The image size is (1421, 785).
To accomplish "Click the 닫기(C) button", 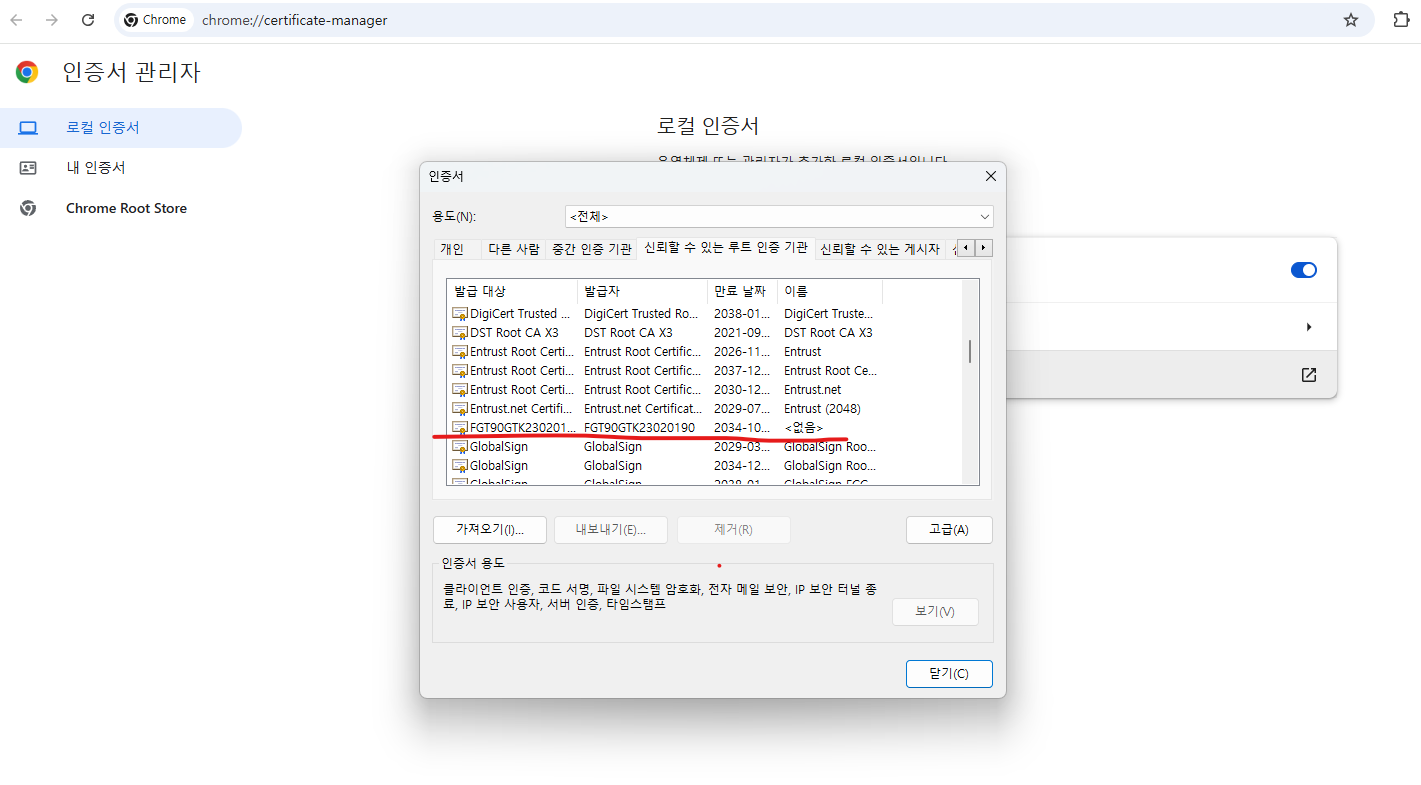I will (x=949, y=674).
